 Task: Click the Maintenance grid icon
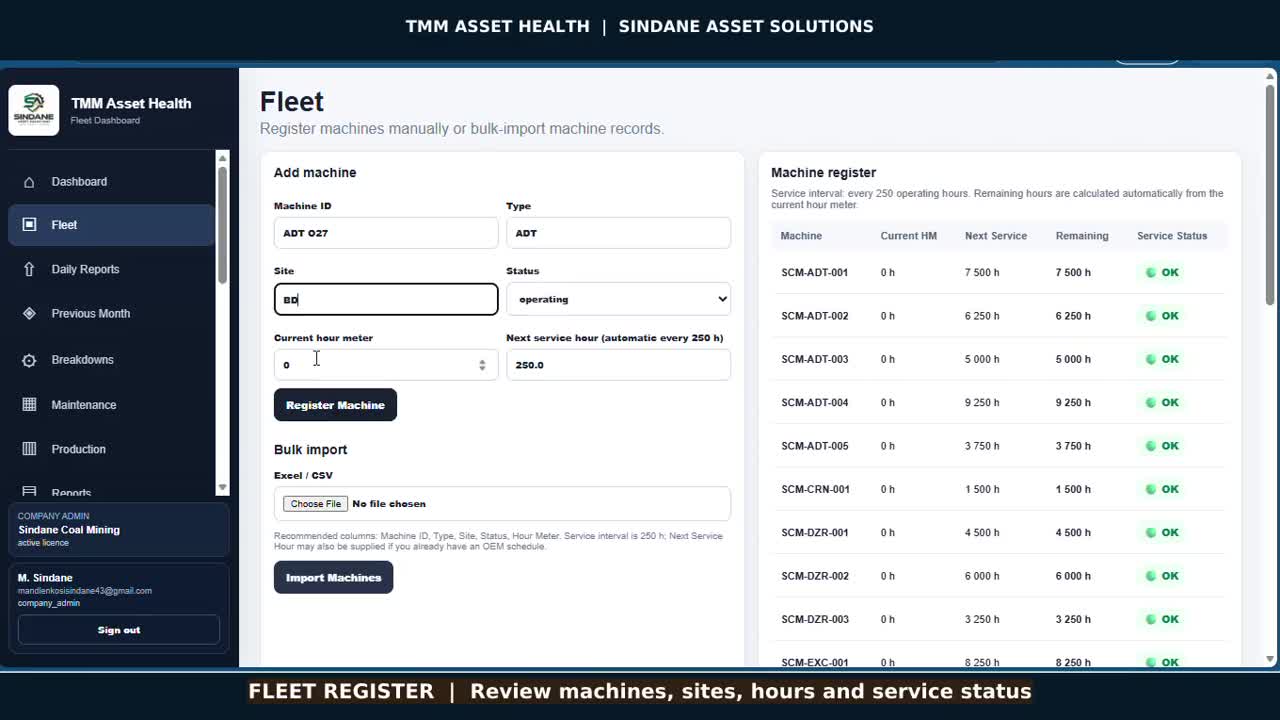29,405
